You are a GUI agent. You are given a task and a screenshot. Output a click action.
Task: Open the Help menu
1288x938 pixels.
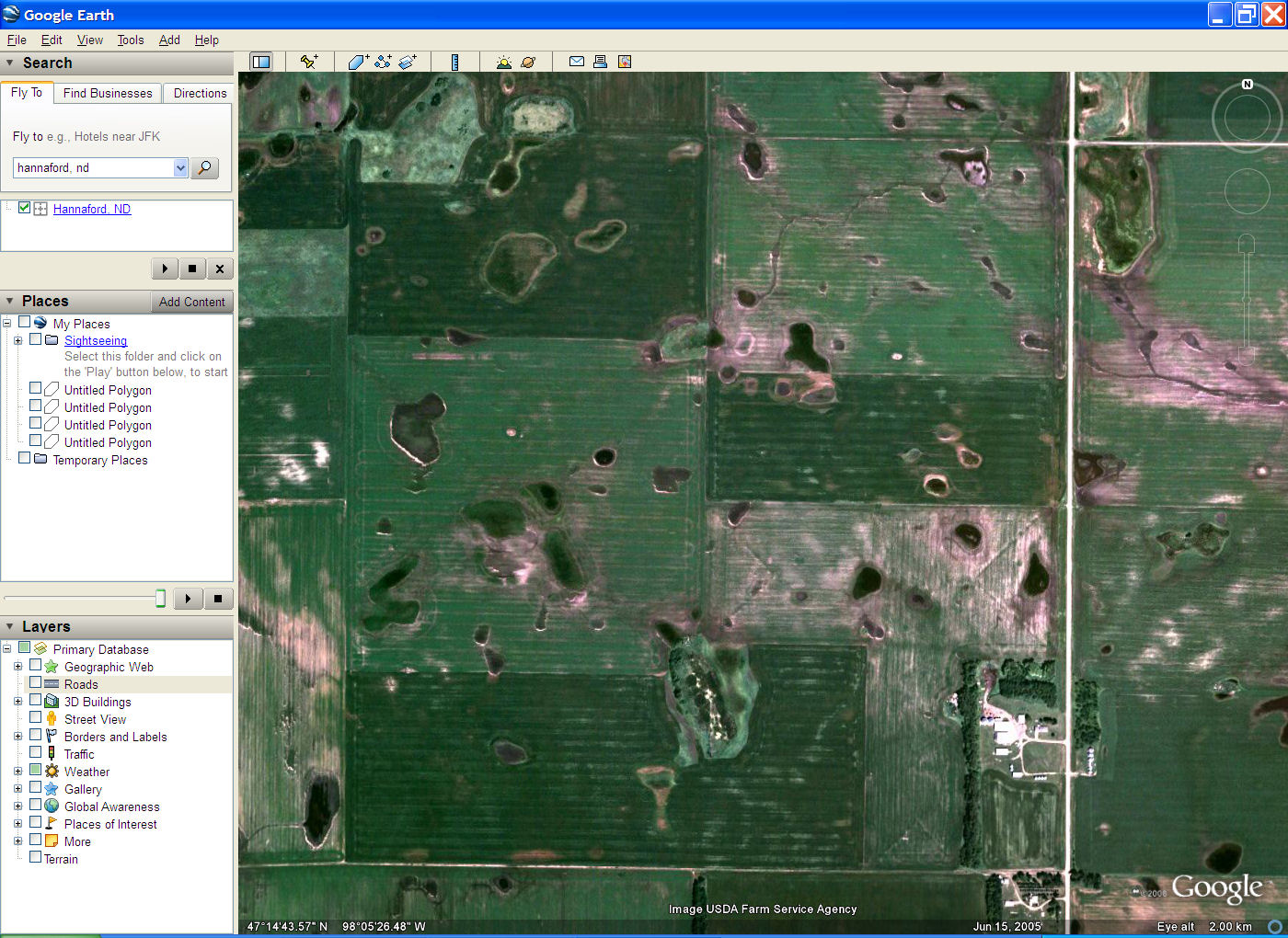[x=207, y=40]
